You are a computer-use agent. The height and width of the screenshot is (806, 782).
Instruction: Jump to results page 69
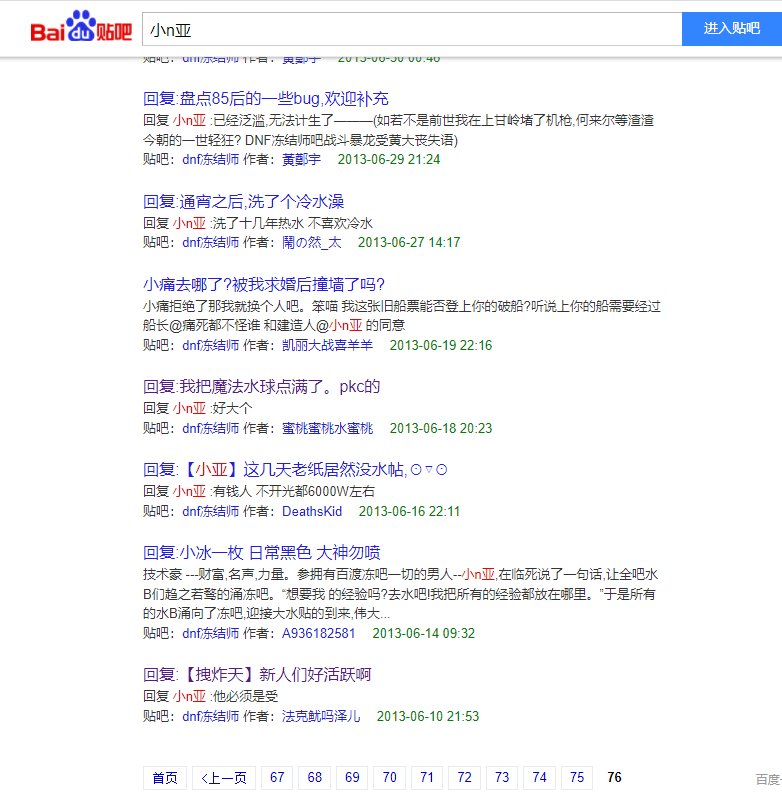(x=352, y=778)
